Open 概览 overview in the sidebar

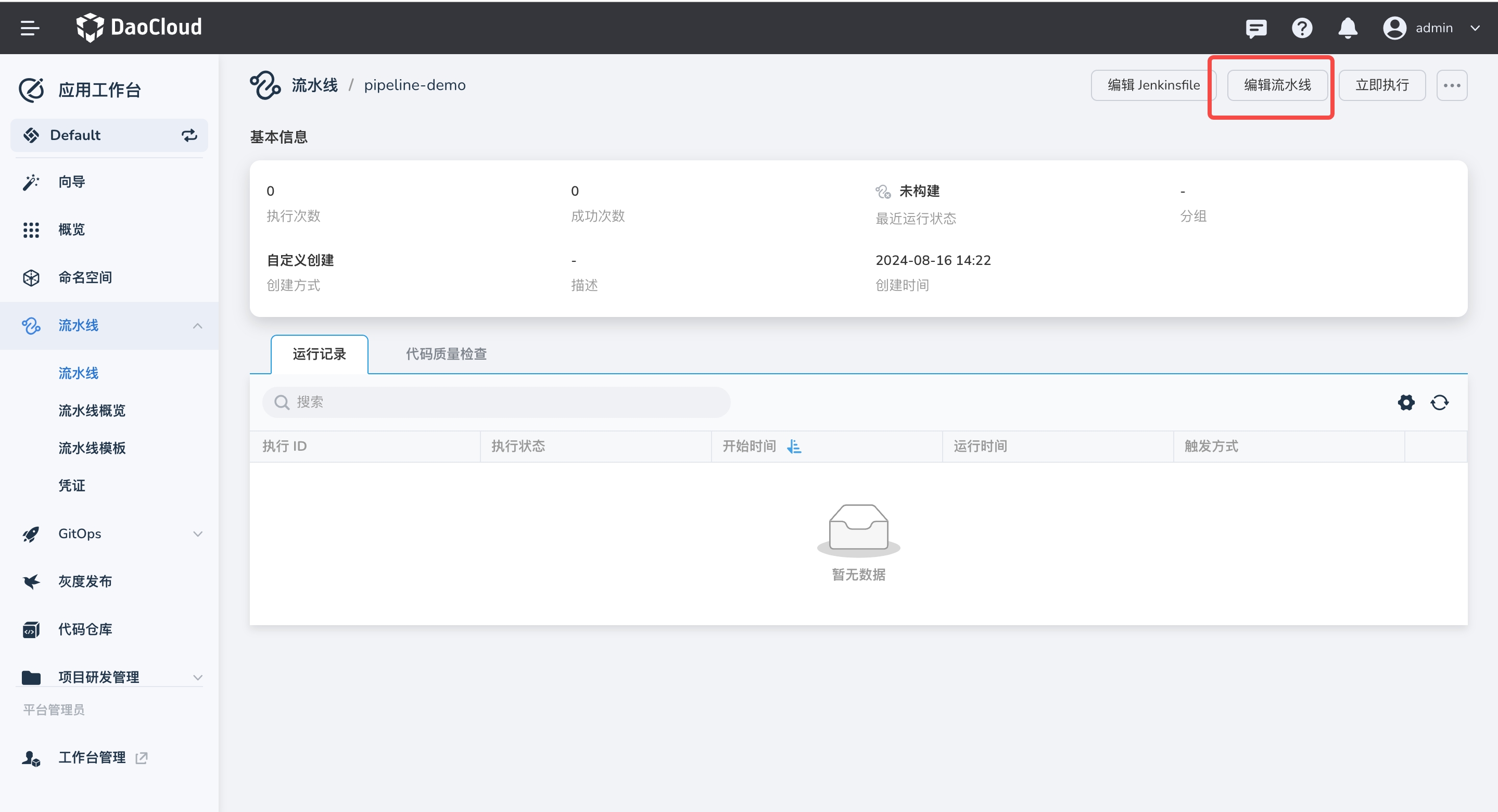coord(71,230)
